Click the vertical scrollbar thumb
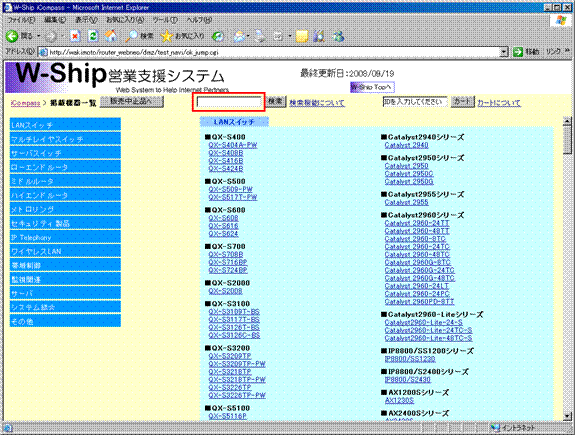Image resolution: width=576 pixels, height=436 pixels. 567,140
